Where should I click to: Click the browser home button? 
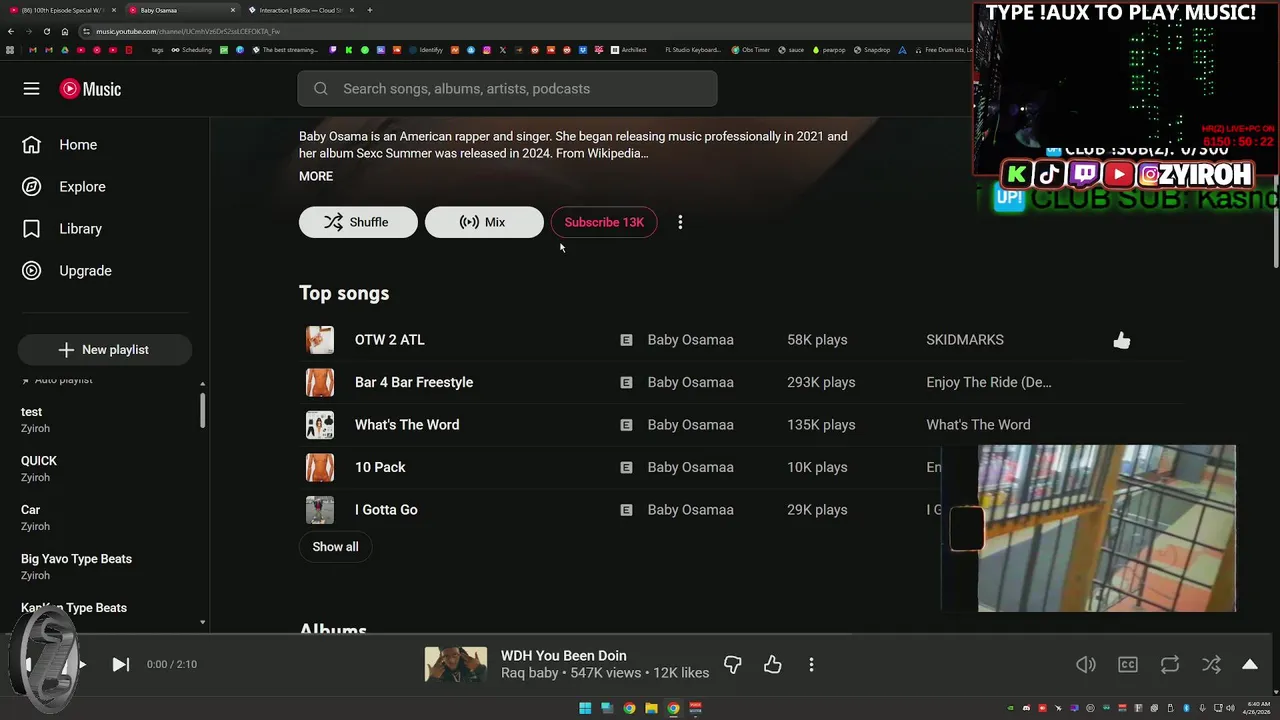pyautogui.click(x=65, y=31)
